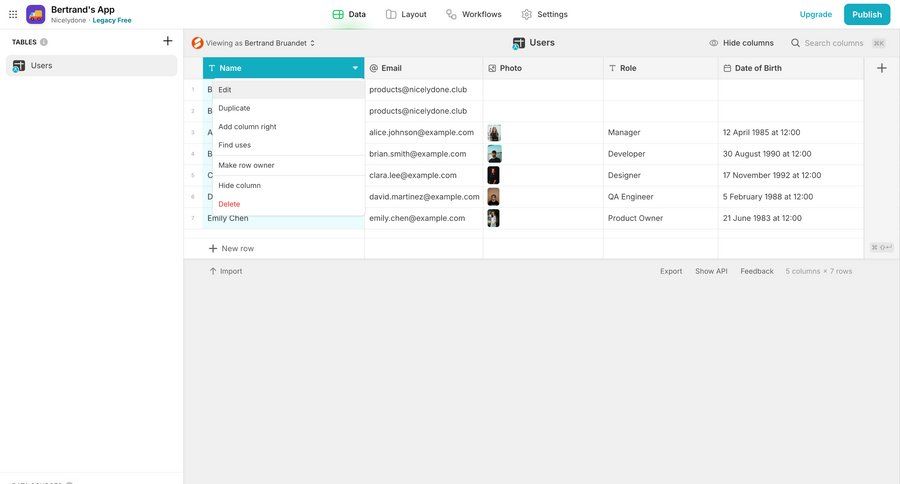Image resolution: width=900 pixels, height=484 pixels.
Task: Select the products@nicelydone.club cell in row 1
Action: click(x=424, y=90)
